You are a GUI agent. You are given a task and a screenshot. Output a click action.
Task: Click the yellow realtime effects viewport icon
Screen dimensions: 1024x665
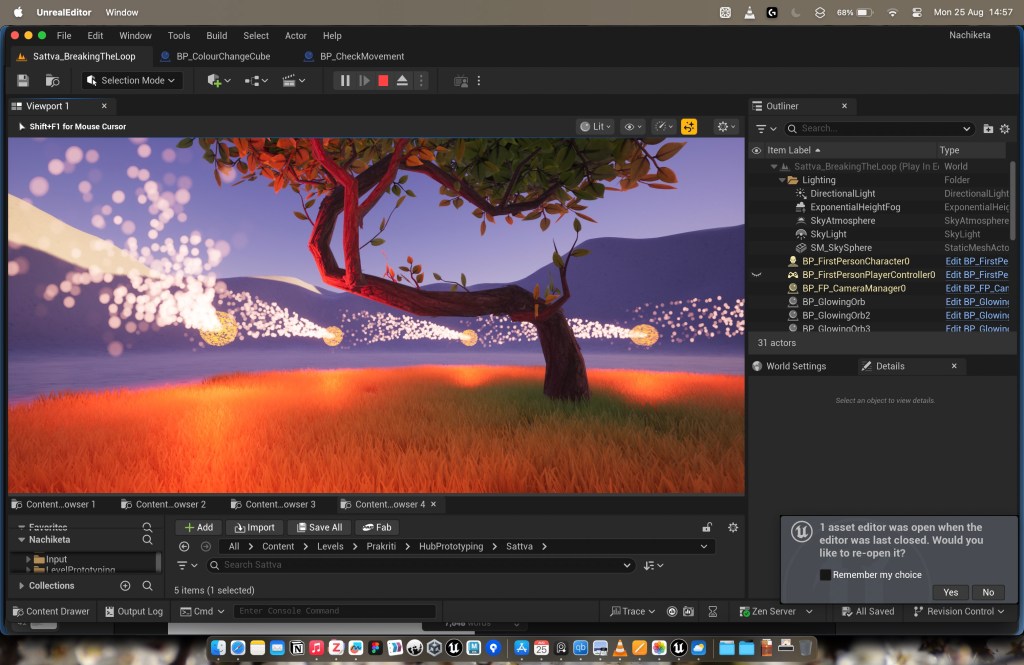click(x=689, y=127)
